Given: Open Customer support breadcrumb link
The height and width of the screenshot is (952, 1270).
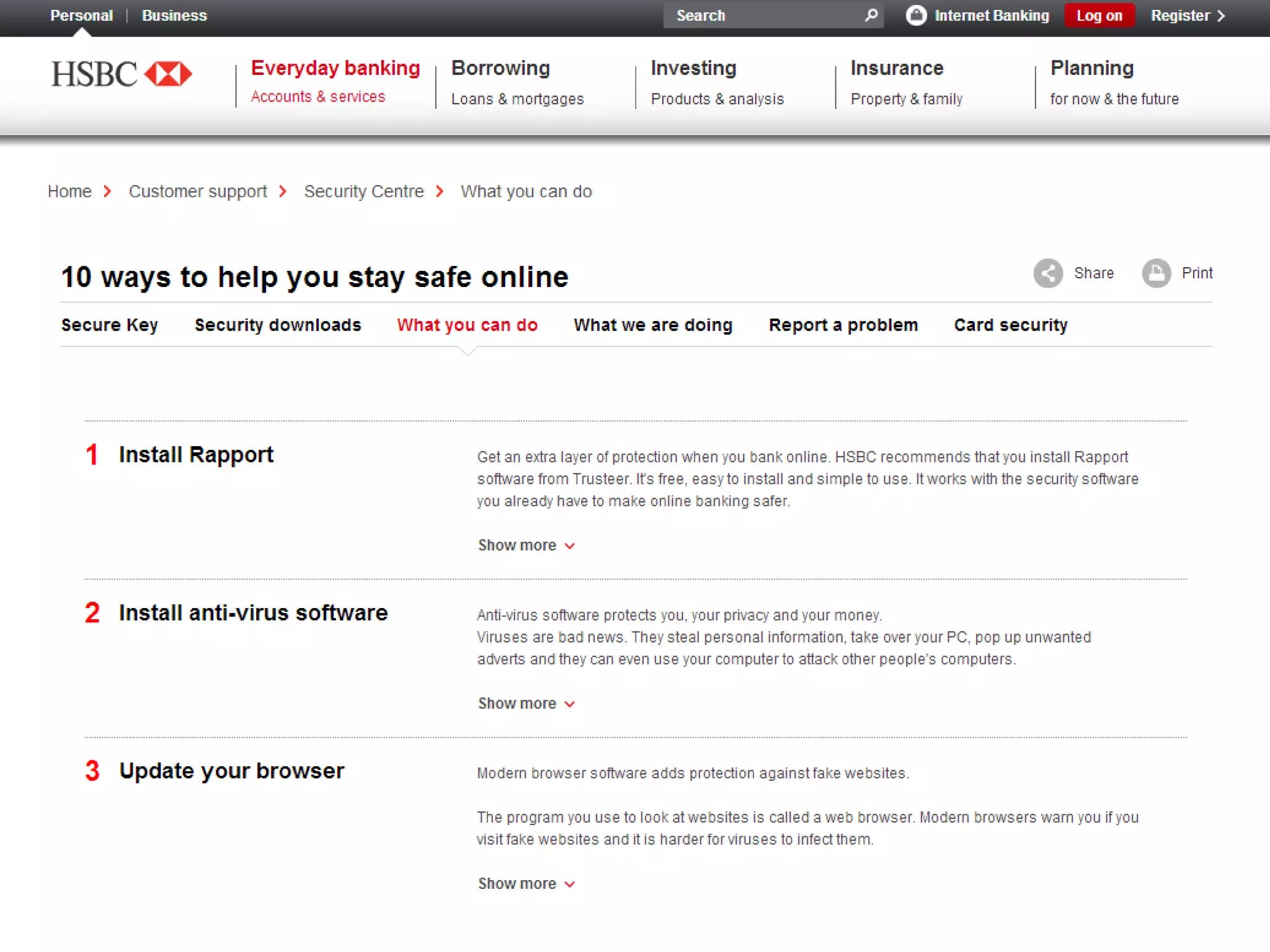Looking at the screenshot, I should (198, 192).
